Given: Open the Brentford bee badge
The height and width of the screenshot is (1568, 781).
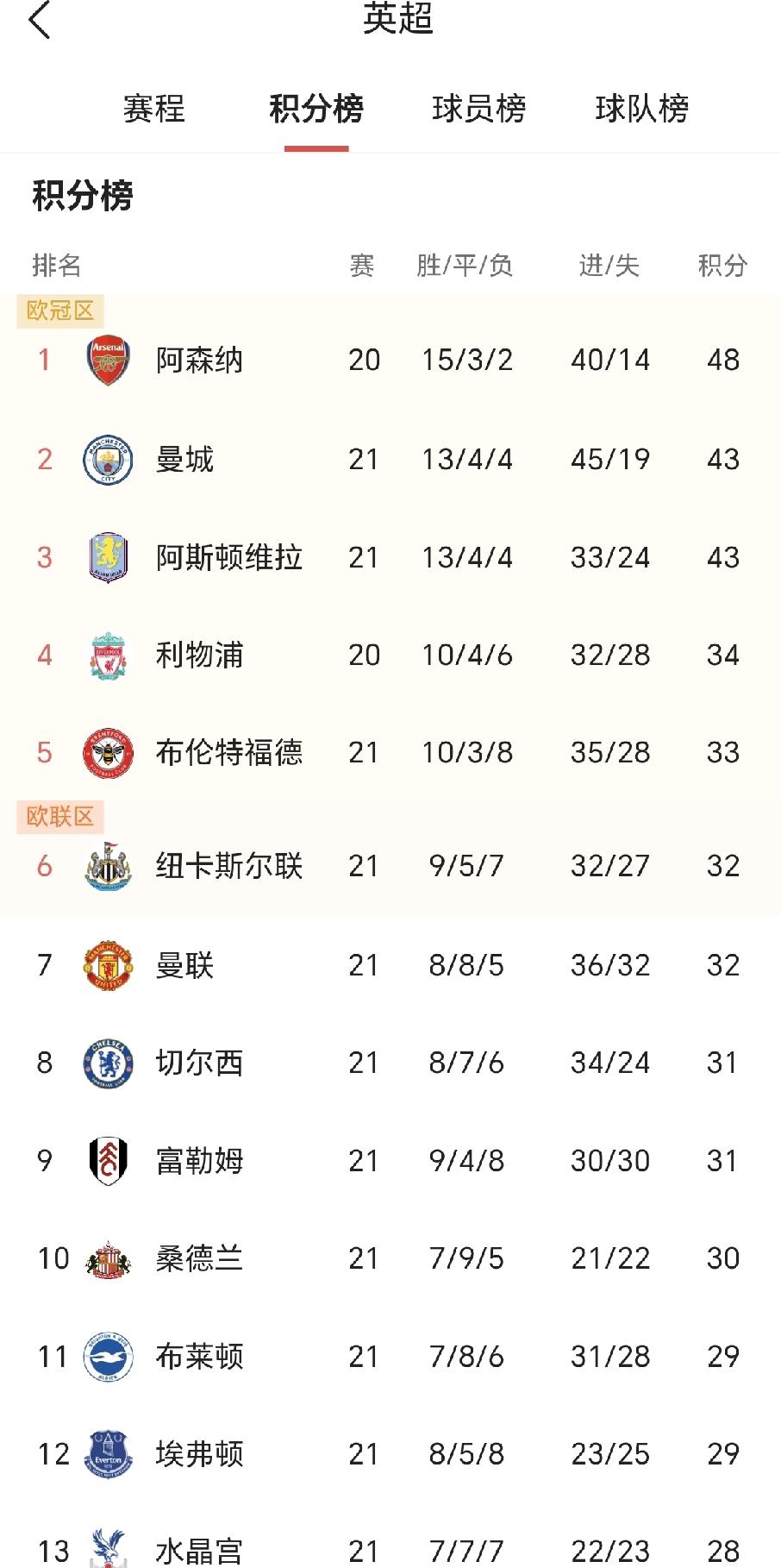Looking at the screenshot, I should (x=108, y=753).
